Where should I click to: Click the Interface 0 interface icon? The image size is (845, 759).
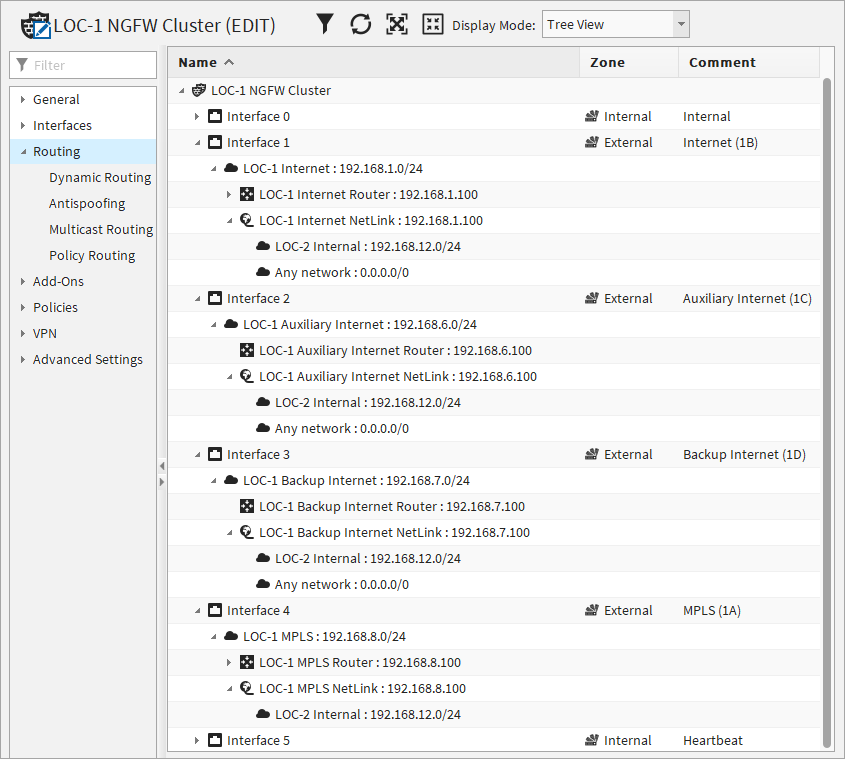[215, 116]
